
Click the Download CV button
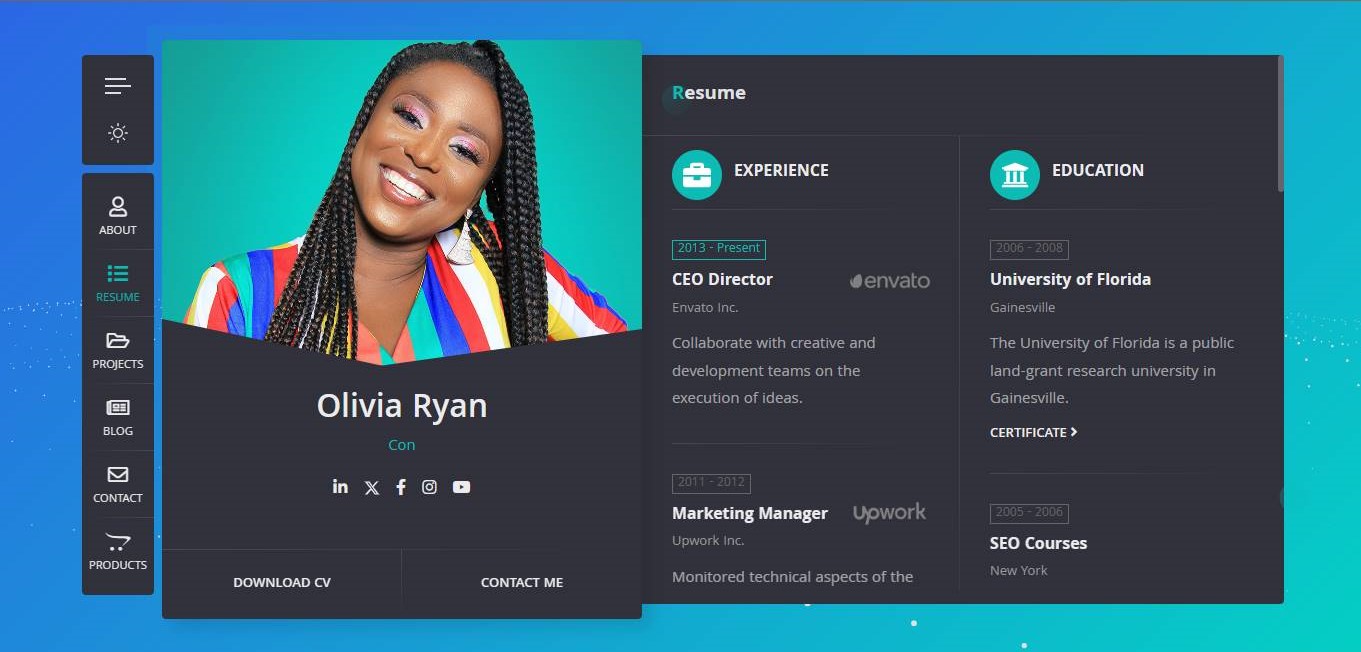click(282, 582)
